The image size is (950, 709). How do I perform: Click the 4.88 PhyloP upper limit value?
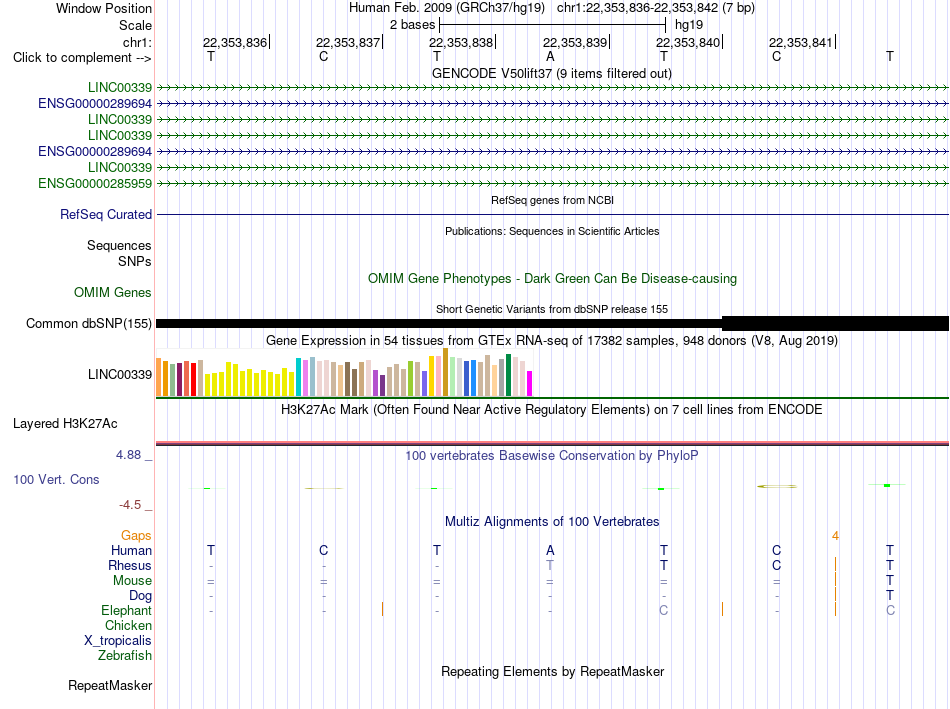pyautogui.click(x=128, y=454)
